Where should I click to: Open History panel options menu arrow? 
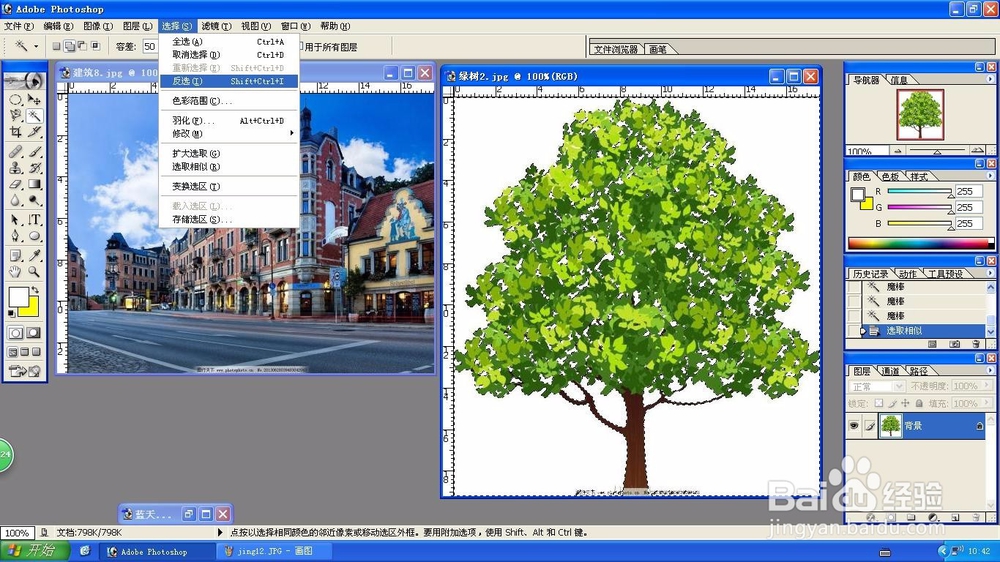pyautogui.click(x=990, y=273)
